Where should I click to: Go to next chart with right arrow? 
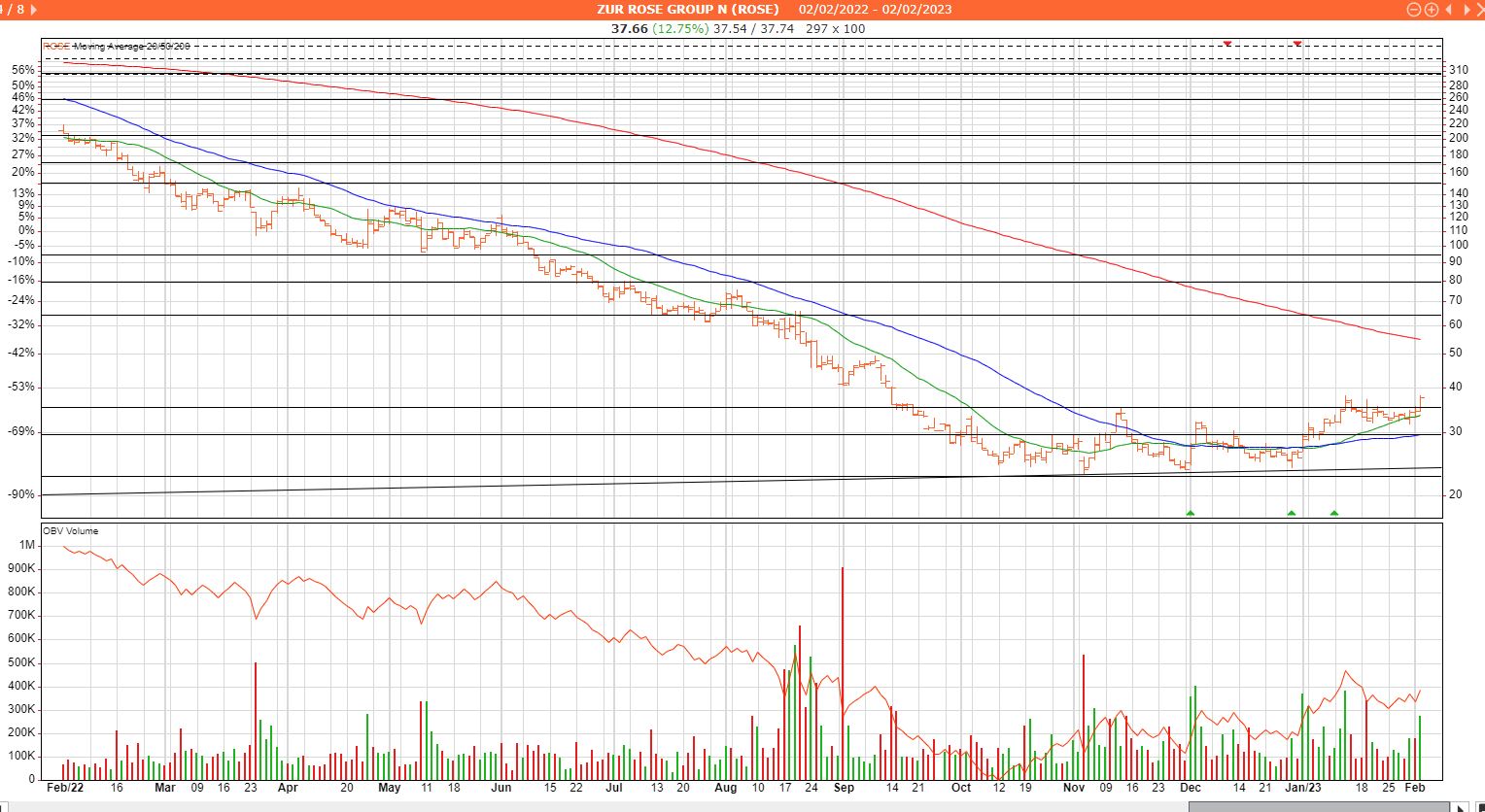[x=1468, y=10]
